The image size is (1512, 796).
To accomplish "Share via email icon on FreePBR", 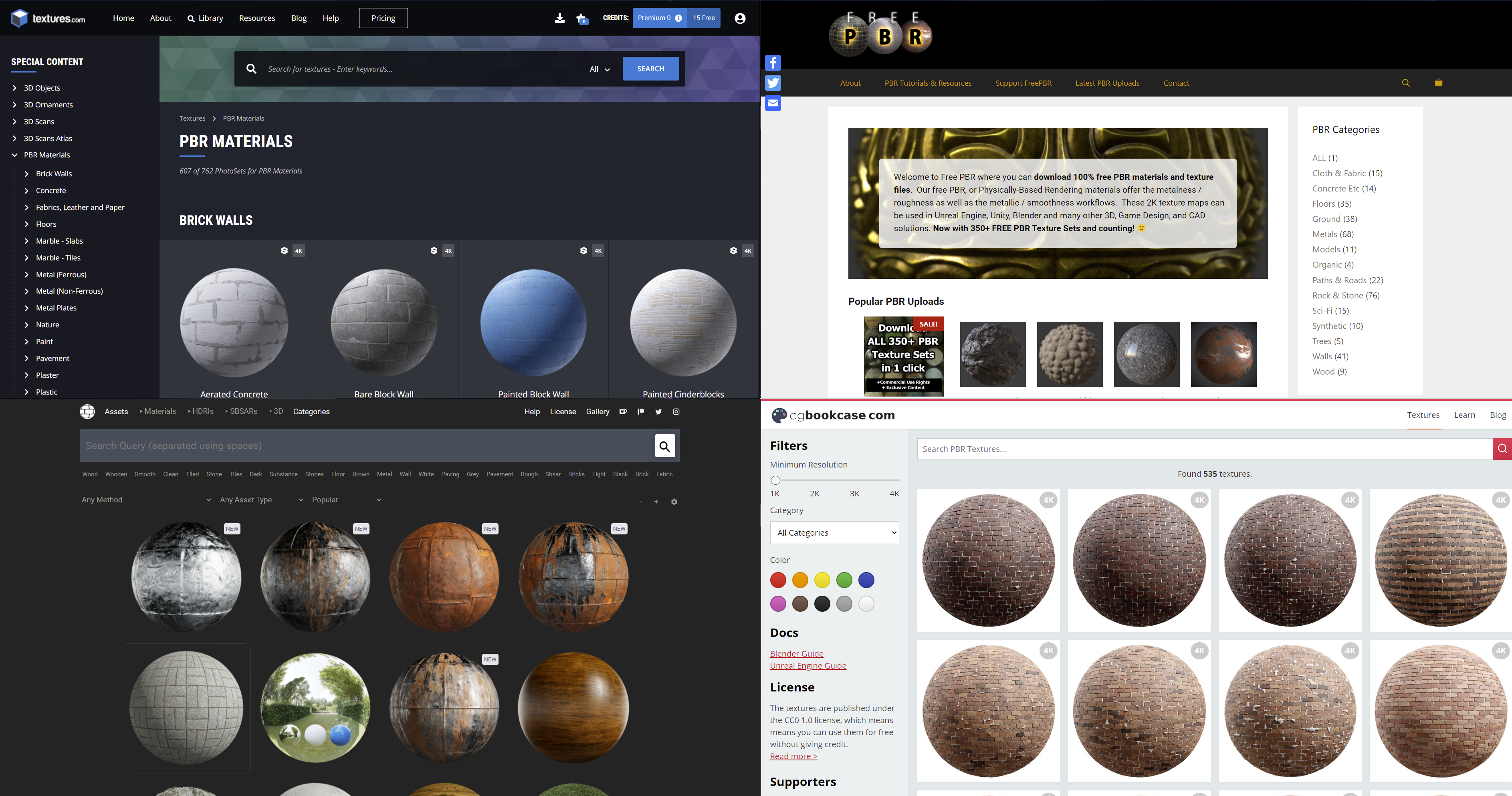I will [x=773, y=103].
